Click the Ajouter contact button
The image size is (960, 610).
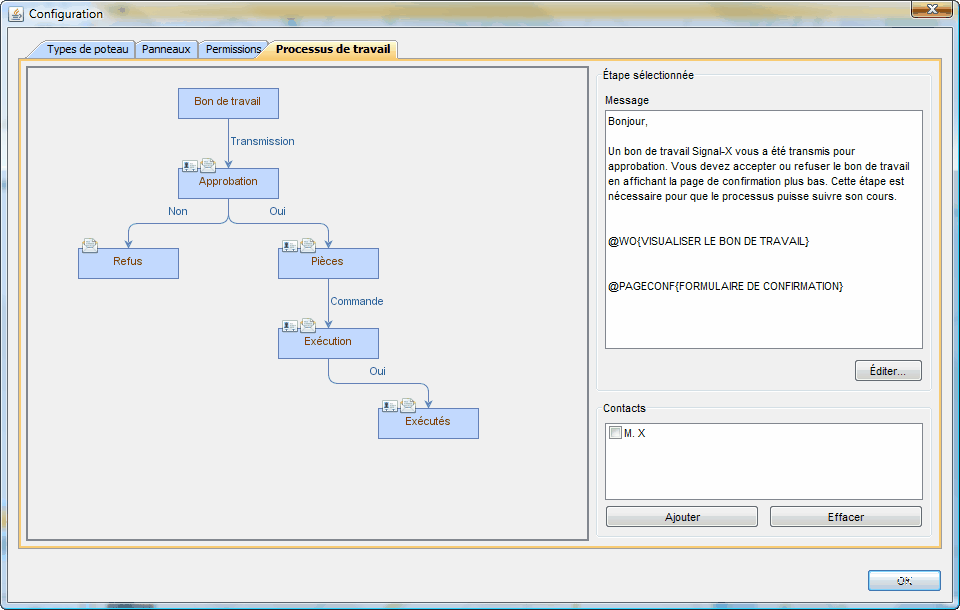click(682, 517)
